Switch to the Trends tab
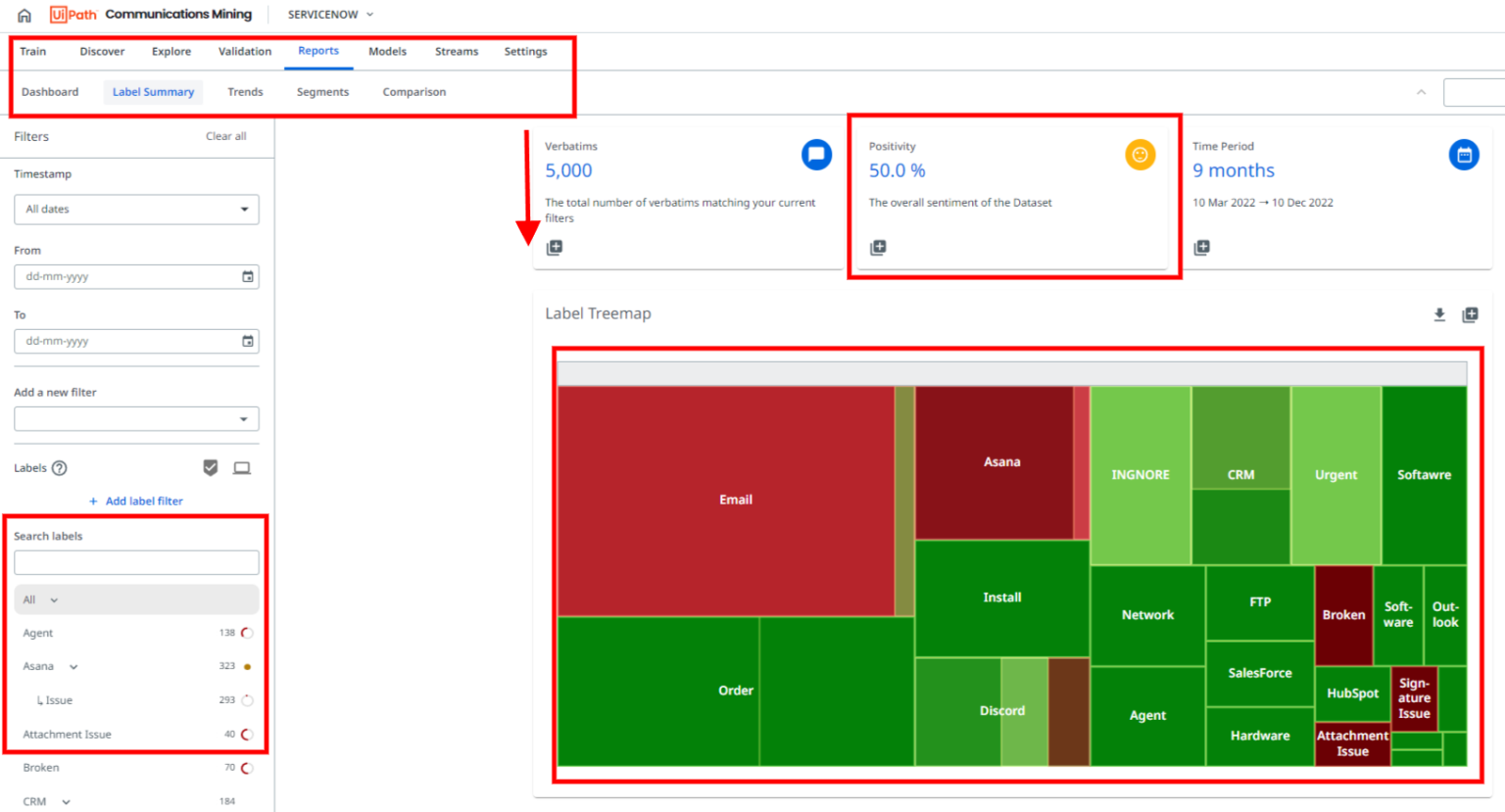This screenshot has height=812, width=1505. [x=245, y=91]
